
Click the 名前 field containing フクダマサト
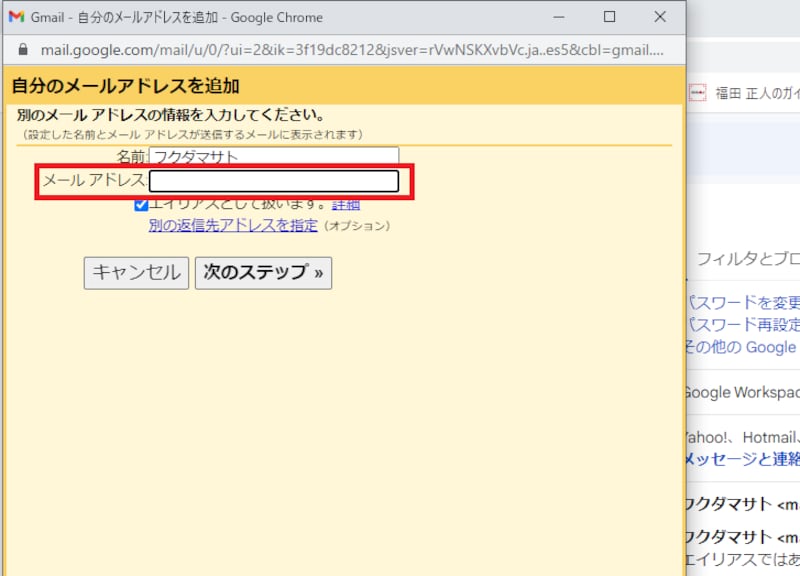pos(273,157)
